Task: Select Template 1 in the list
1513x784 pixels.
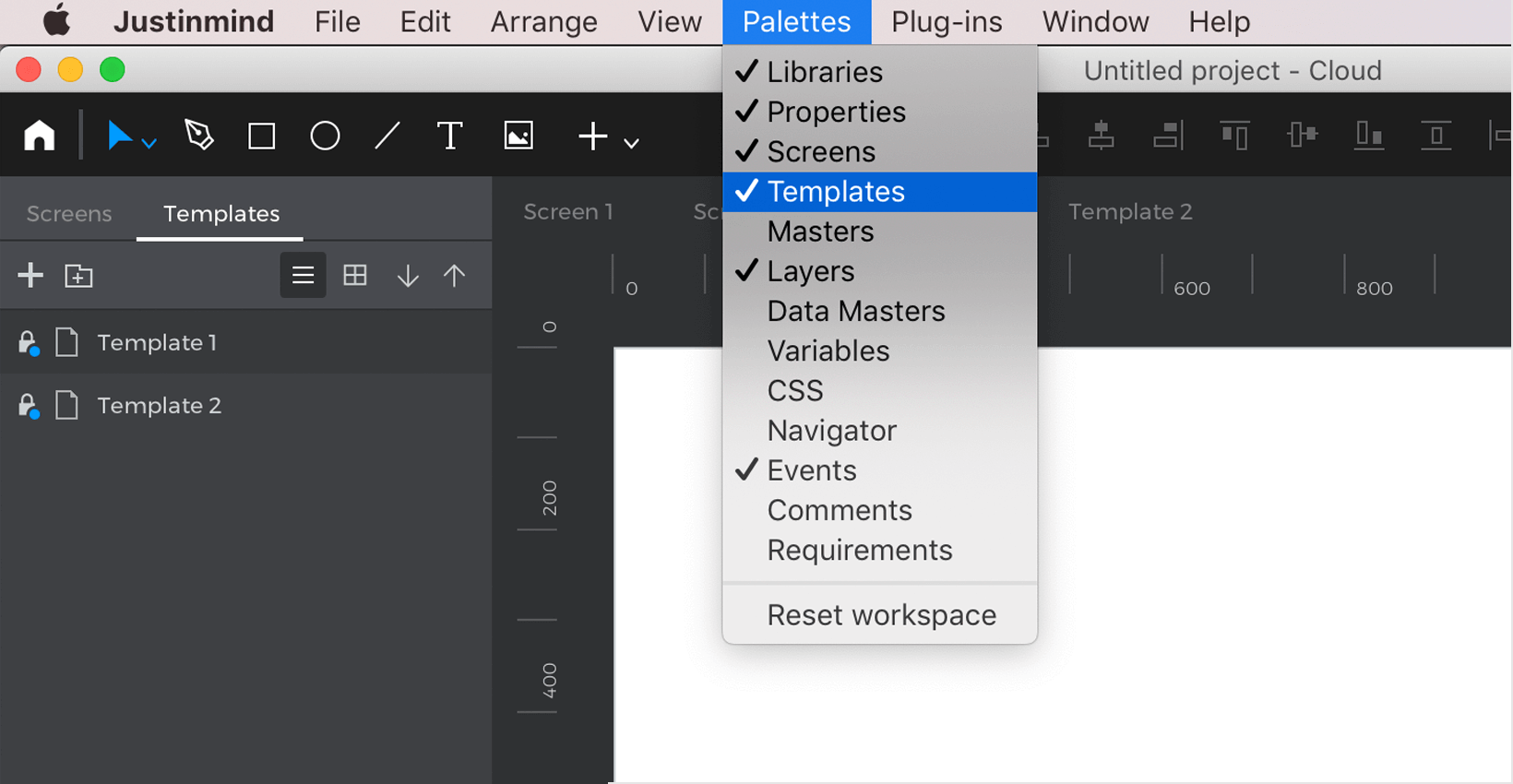Action: point(245,342)
